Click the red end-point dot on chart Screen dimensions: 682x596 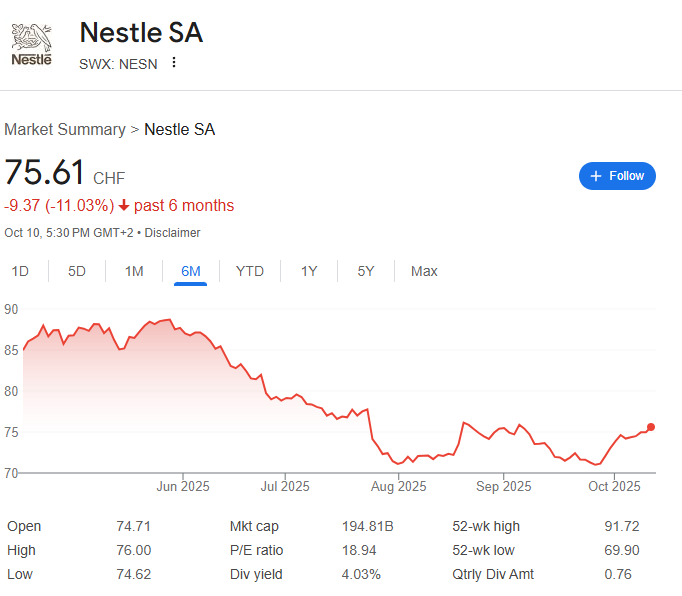[651, 427]
